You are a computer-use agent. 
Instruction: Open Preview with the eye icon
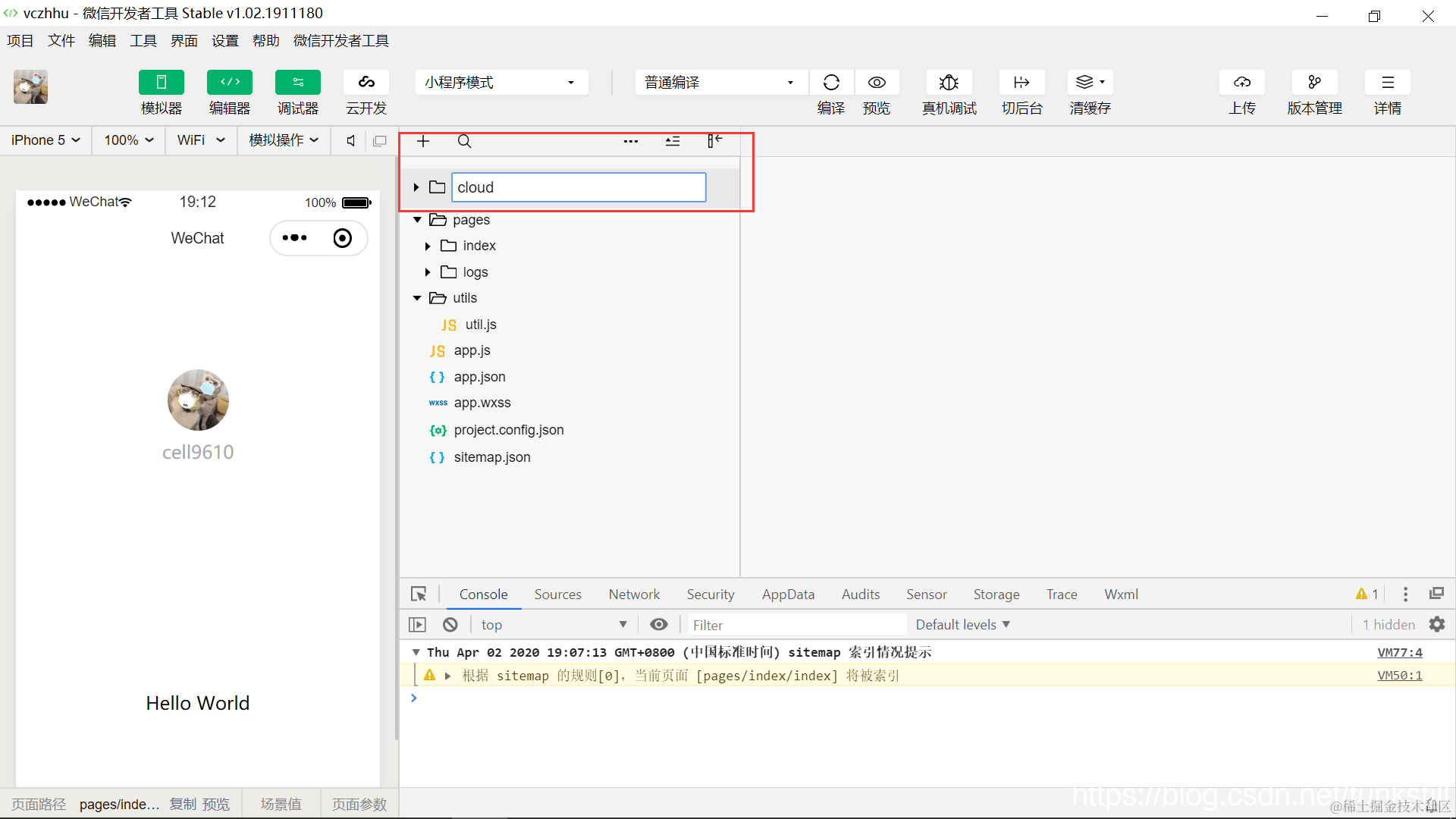[x=877, y=83]
